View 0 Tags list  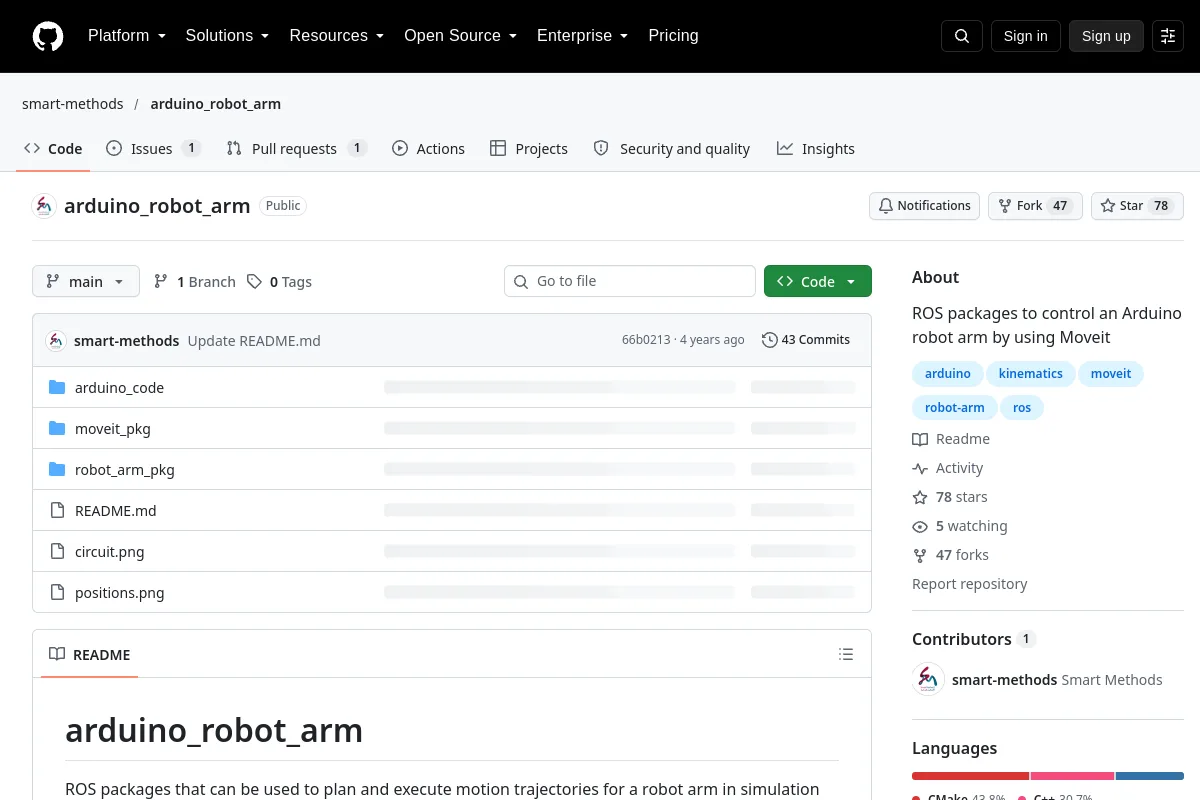[x=280, y=282]
